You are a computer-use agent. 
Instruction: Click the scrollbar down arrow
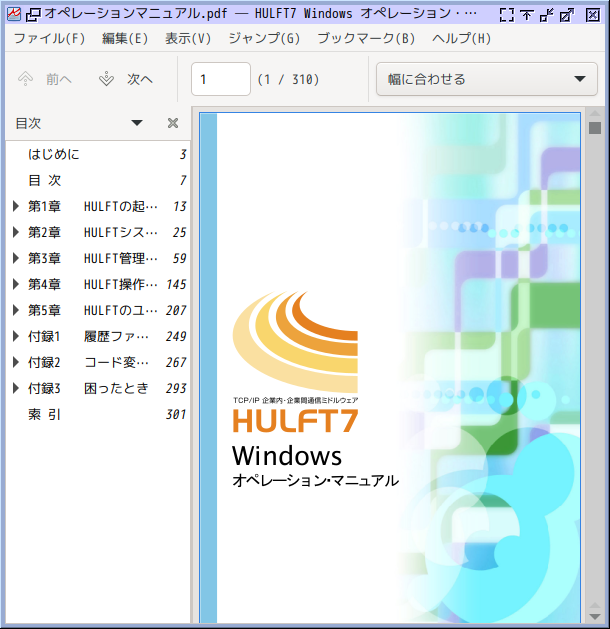tap(595, 616)
